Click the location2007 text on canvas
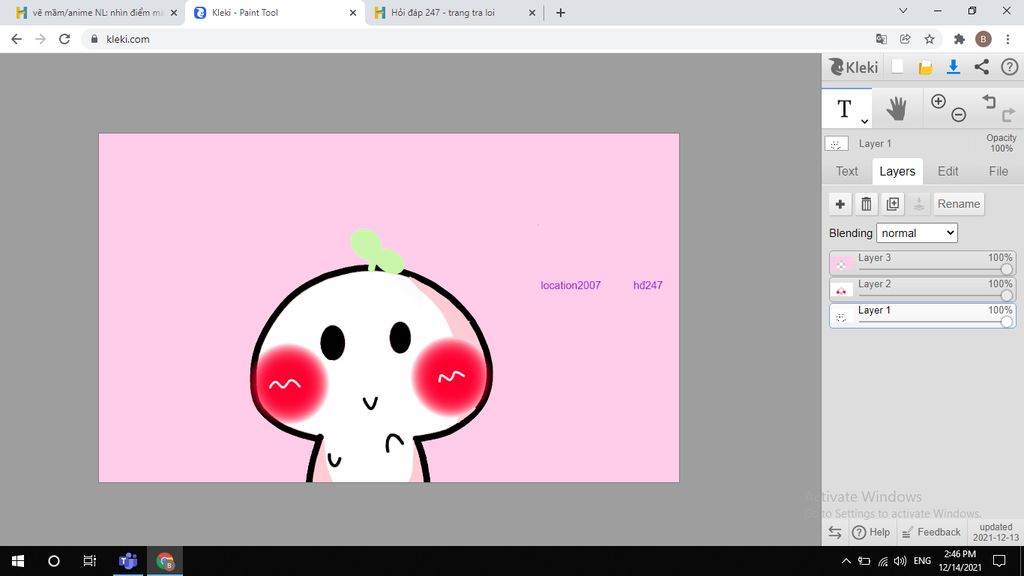 (570, 285)
